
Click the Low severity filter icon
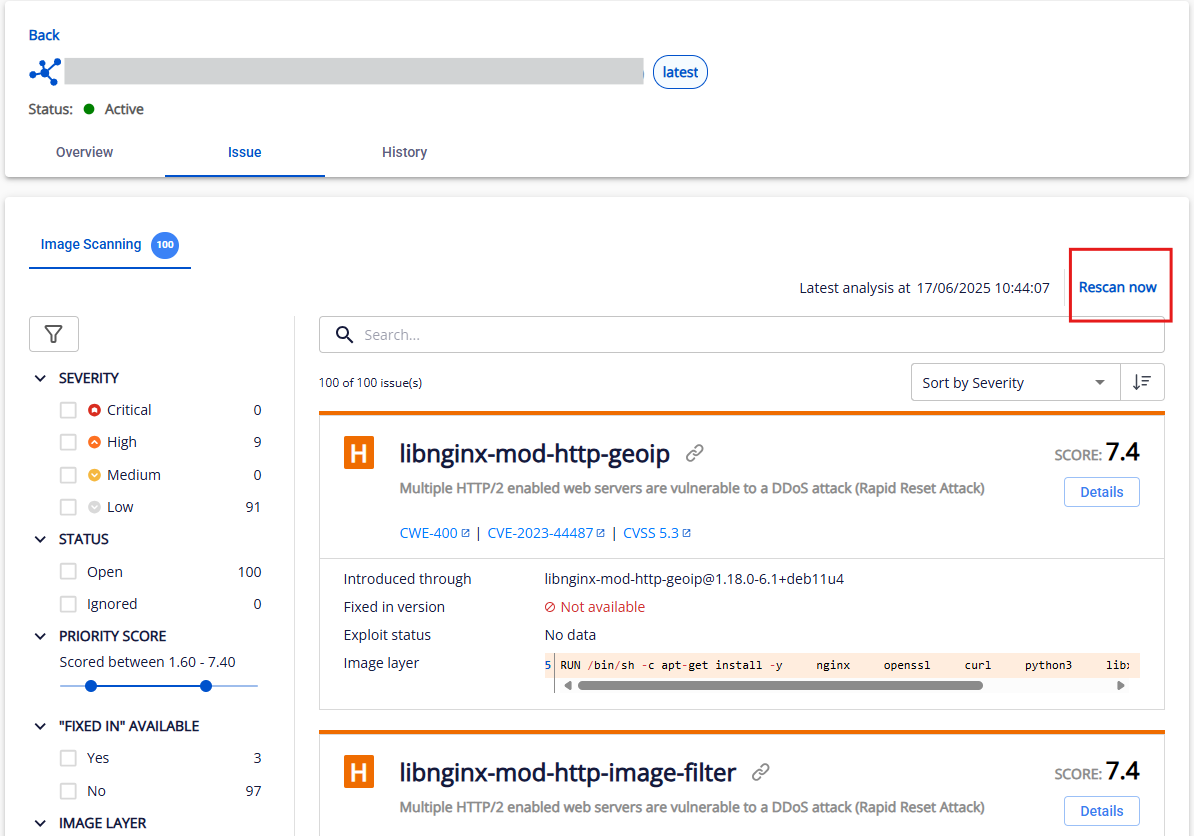click(x=94, y=507)
